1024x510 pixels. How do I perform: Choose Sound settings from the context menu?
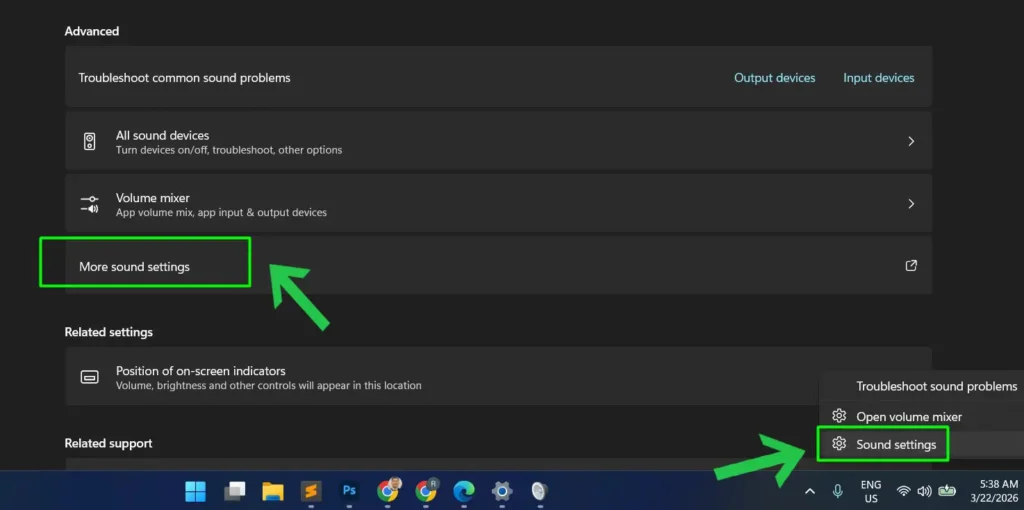tap(896, 445)
